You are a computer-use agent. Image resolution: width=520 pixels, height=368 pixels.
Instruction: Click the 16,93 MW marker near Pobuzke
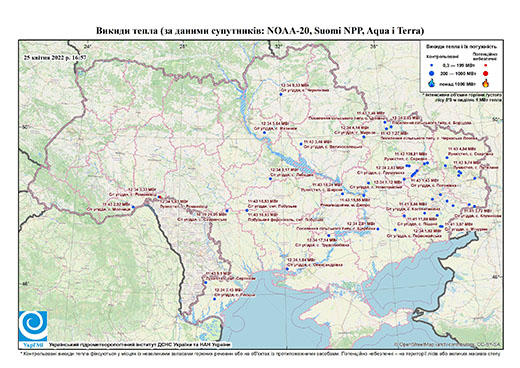coord(247,210)
